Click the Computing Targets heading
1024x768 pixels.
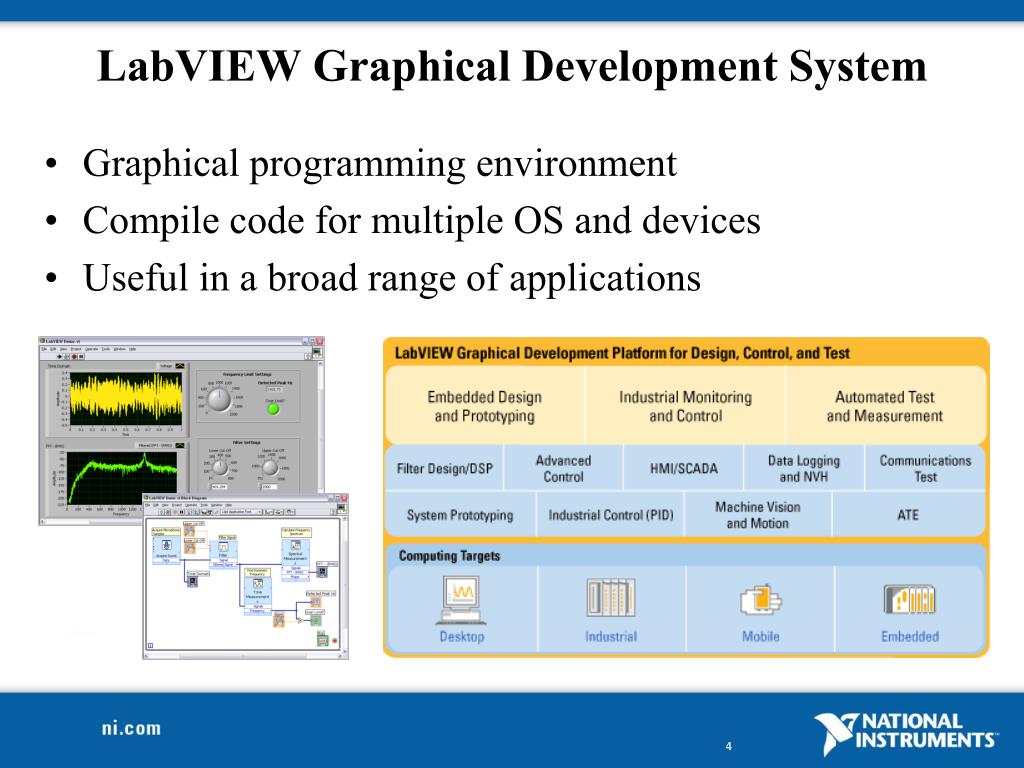coord(449,556)
